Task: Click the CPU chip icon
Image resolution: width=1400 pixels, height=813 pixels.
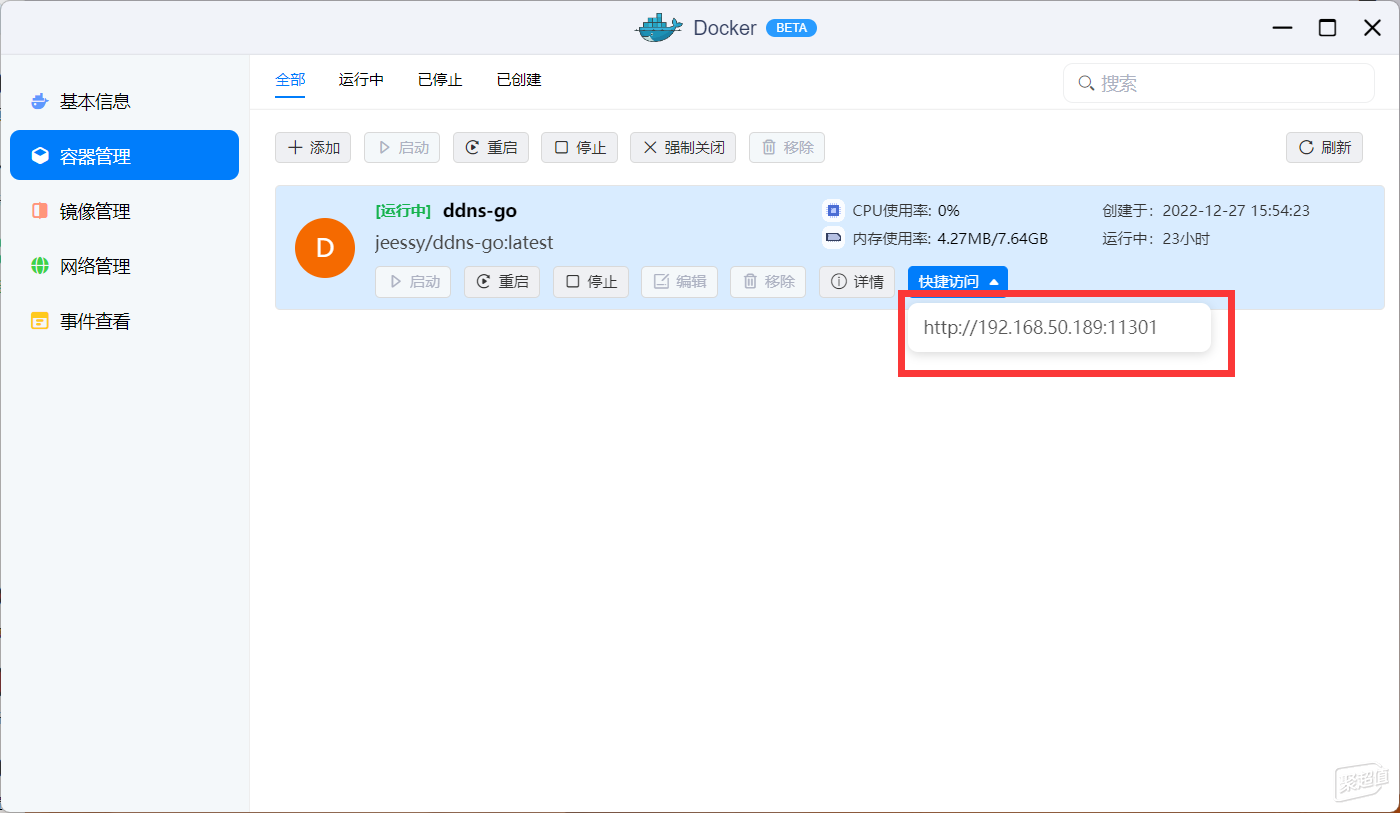Action: pyautogui.click(x=833, y=210)
